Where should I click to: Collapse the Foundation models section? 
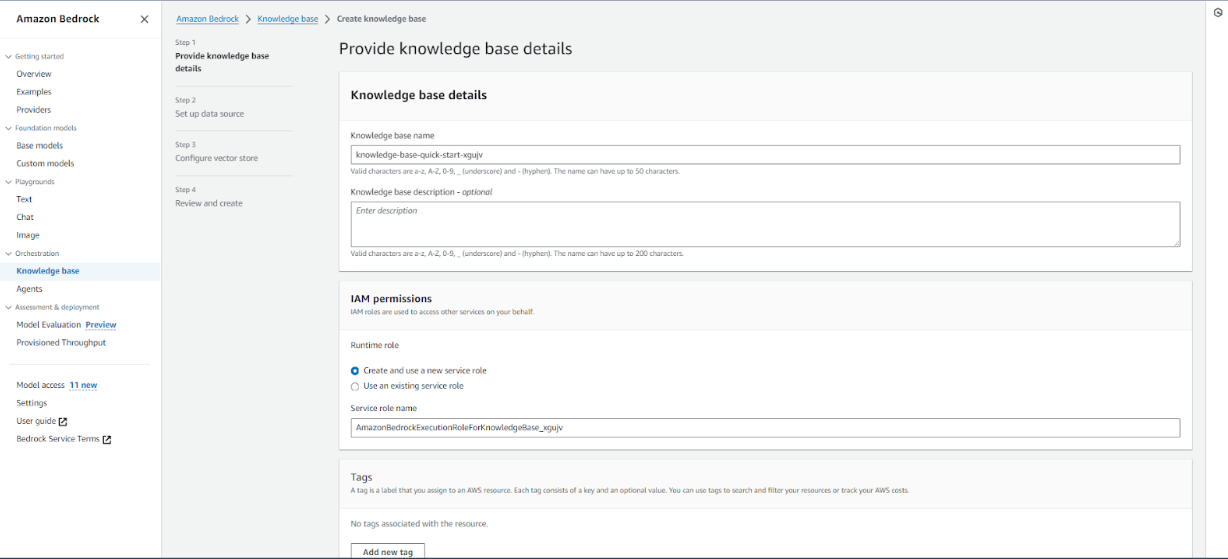pos(9,128)
